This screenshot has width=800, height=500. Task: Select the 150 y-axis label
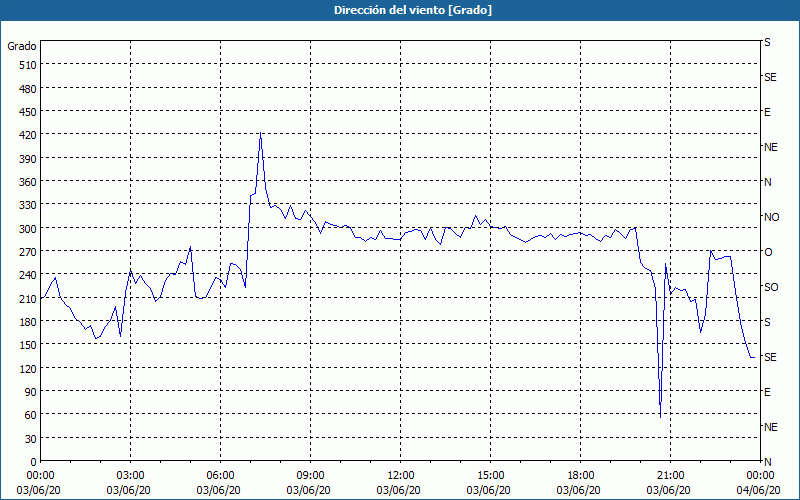[x=29, y=345]
